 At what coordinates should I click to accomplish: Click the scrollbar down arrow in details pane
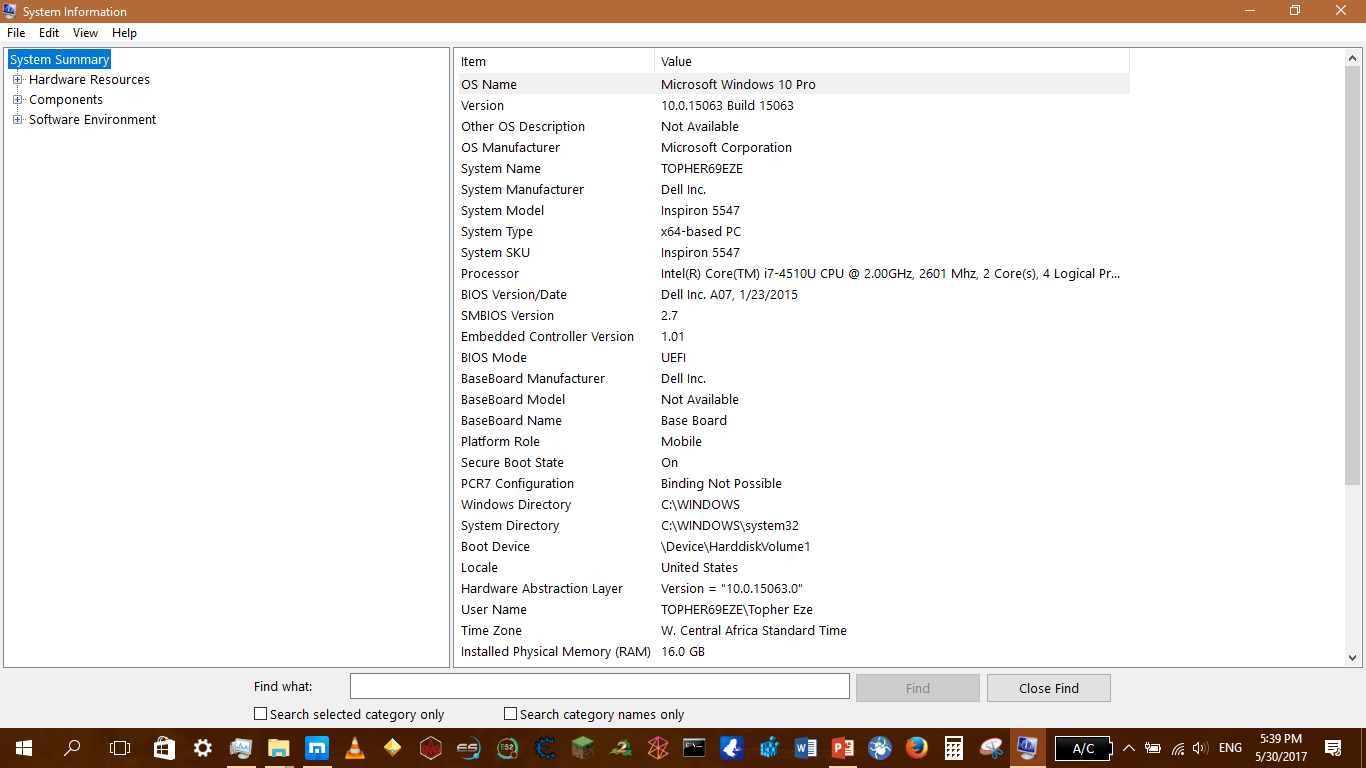[x=1352, y=658]
